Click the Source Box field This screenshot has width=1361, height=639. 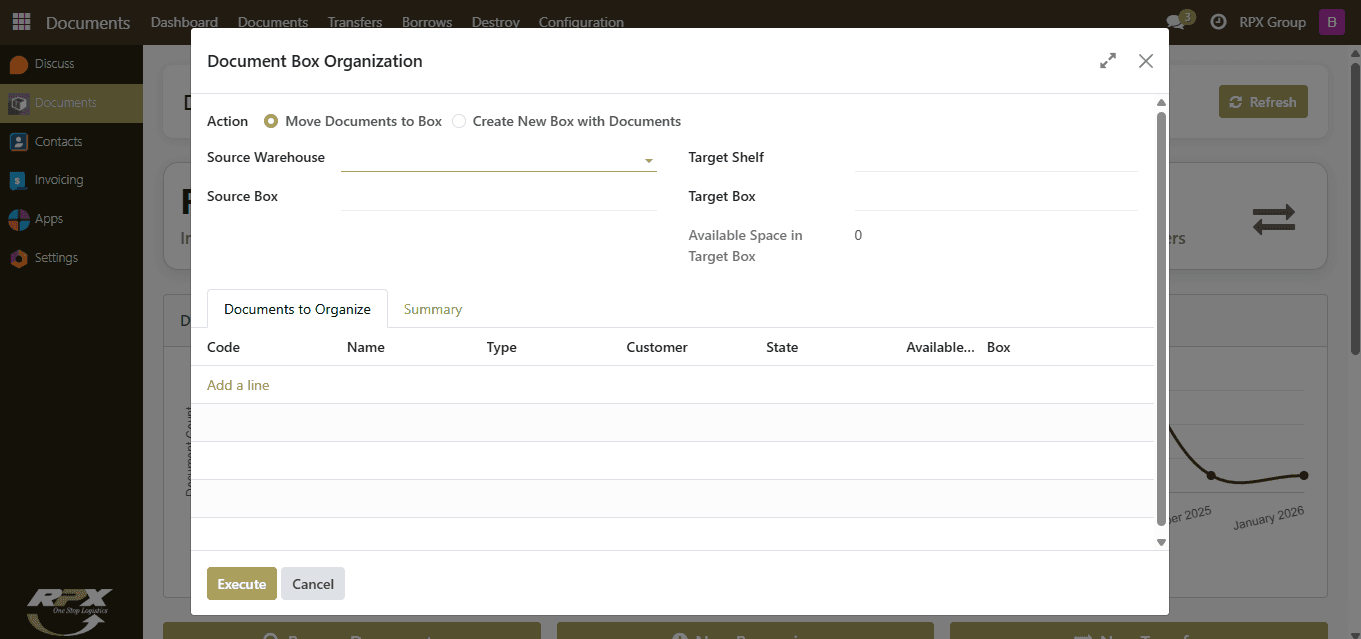pyautogui.click(x=499, y=197)
